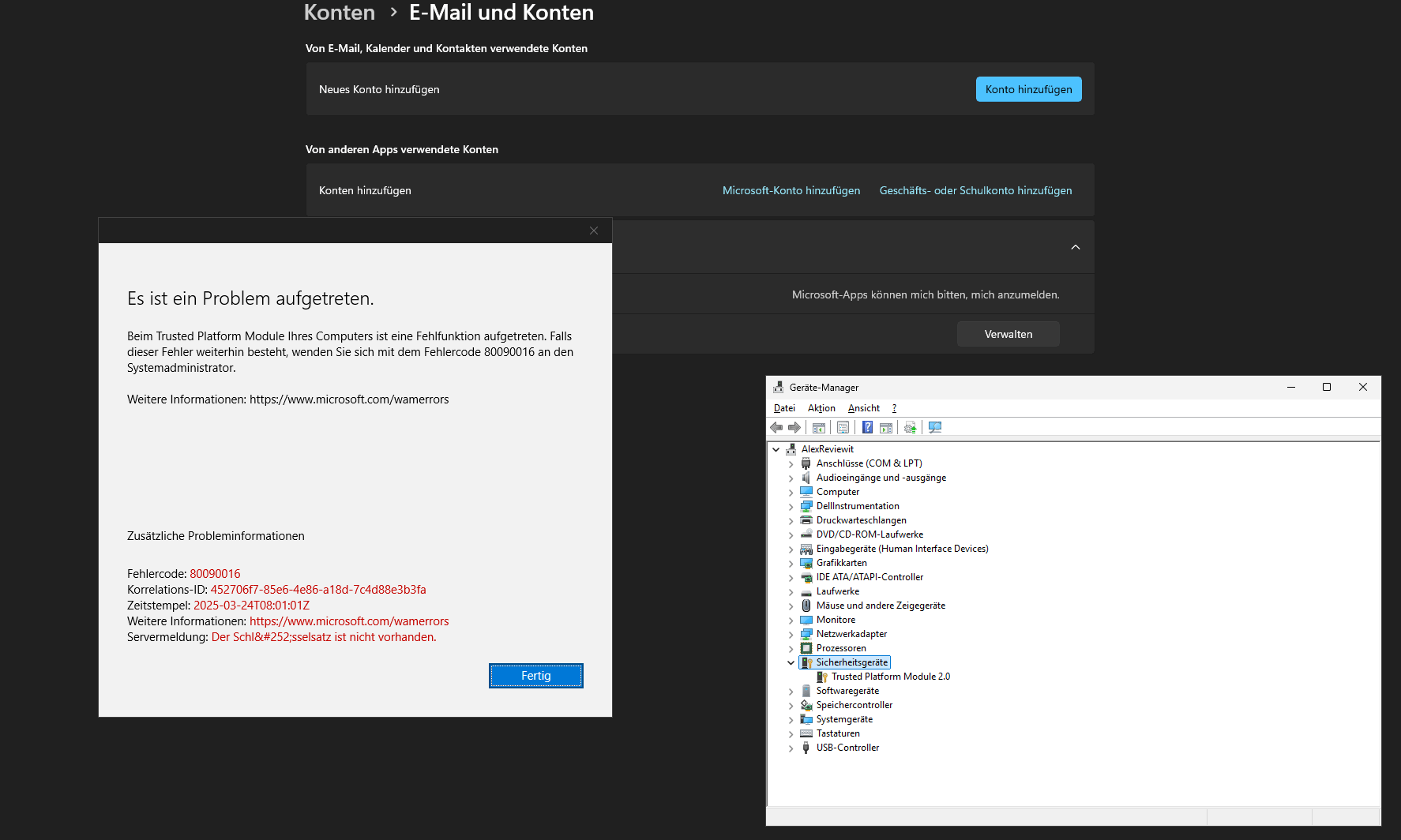Click the Mäuse und andere Zeigegeräte mouse icon
Viewport: 1401px width, 840px height.
(806, 606)
